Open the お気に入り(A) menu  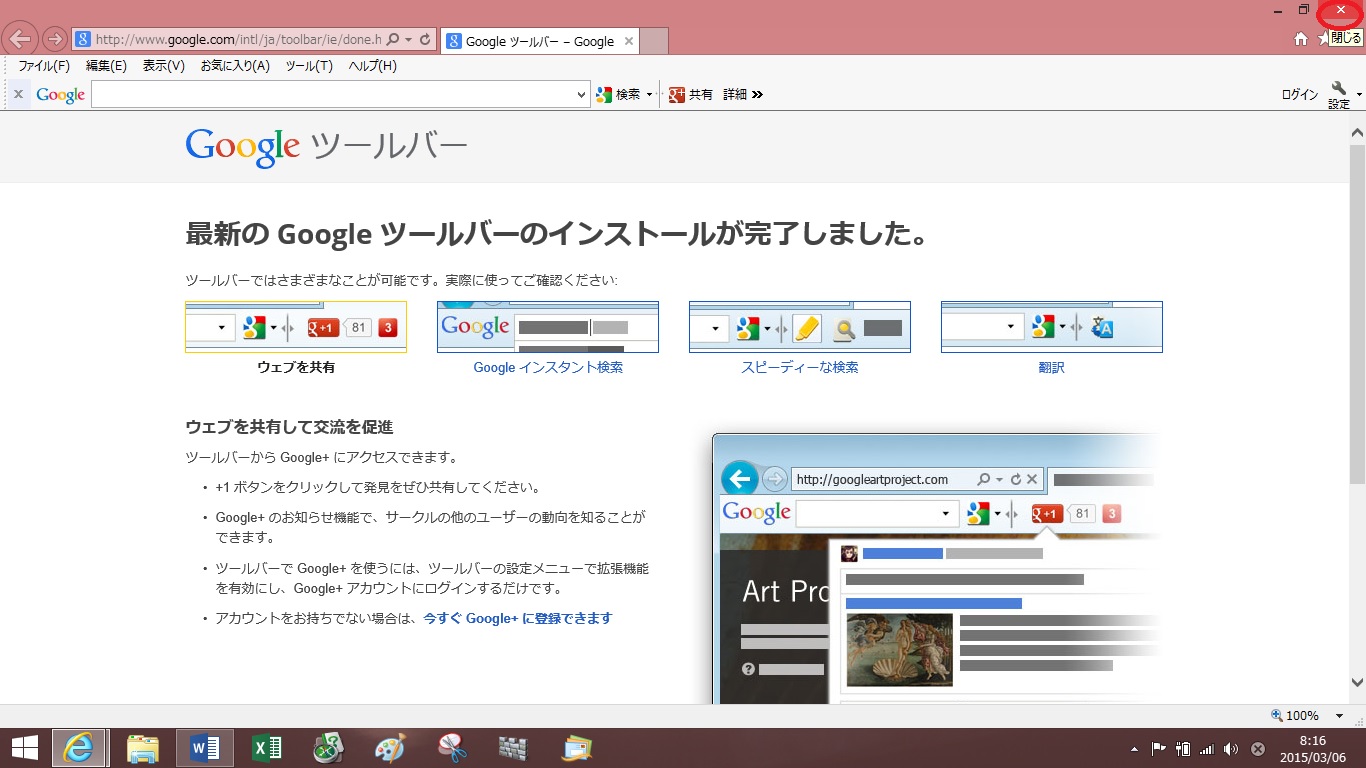(235, 66)
